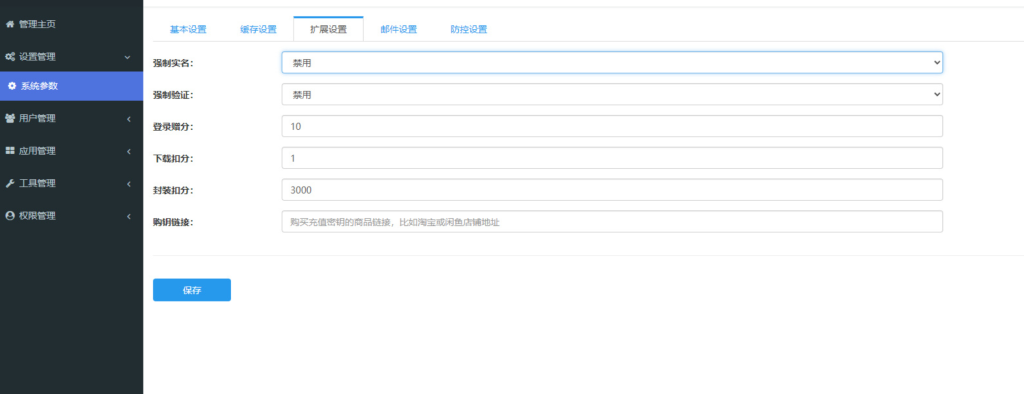The width and height of the screenshot is (1024, 394).
Task: Click the user-circle icon beside 权限管理
Action: click(x=10, y=216)
